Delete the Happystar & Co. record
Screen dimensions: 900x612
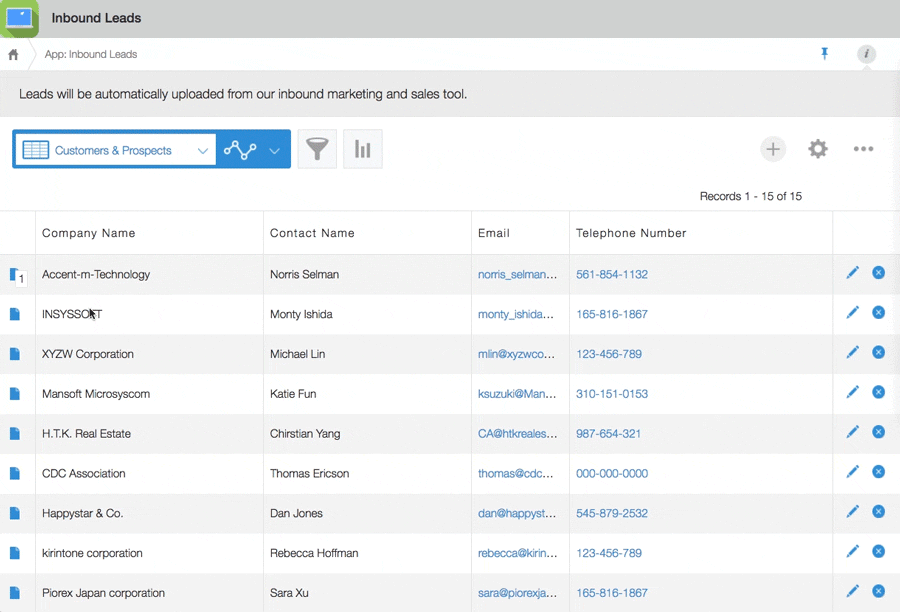click(x=878, y=512)
